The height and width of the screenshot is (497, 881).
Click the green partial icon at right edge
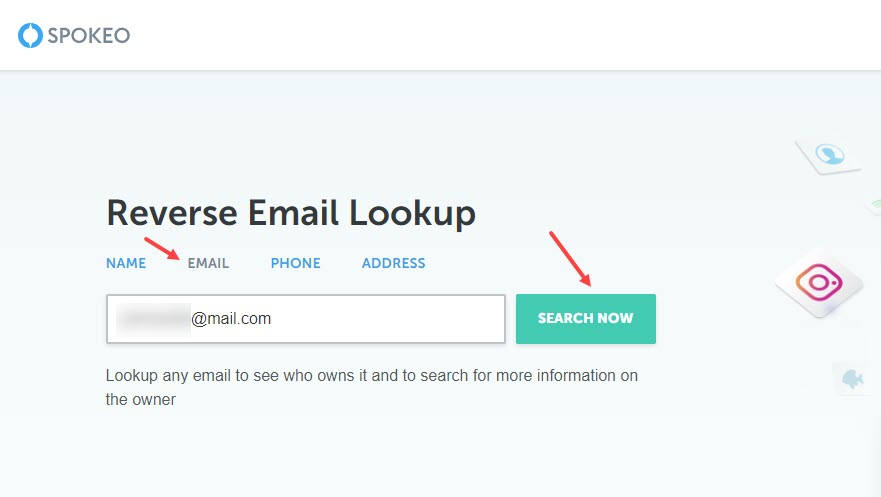[874, 204]
